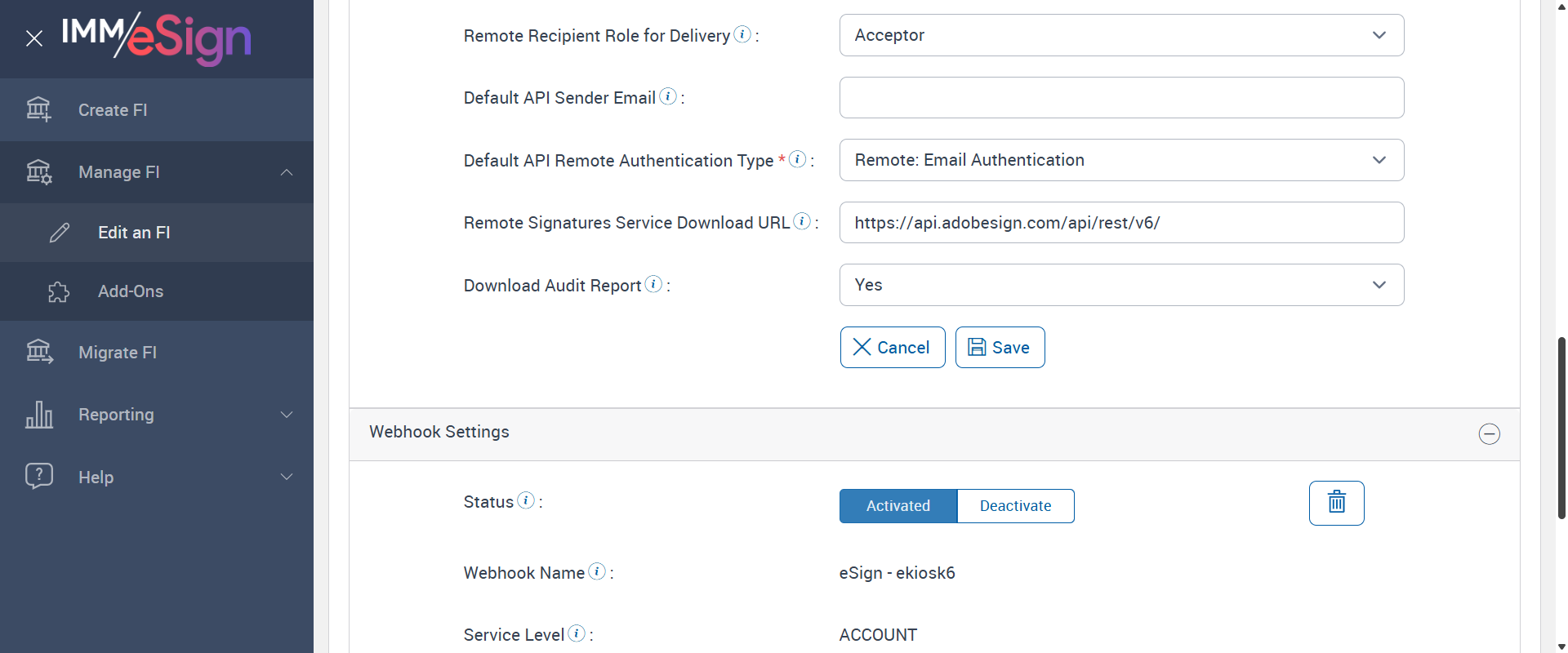
Task: Click the Cancel button
Action: [892, 348]
